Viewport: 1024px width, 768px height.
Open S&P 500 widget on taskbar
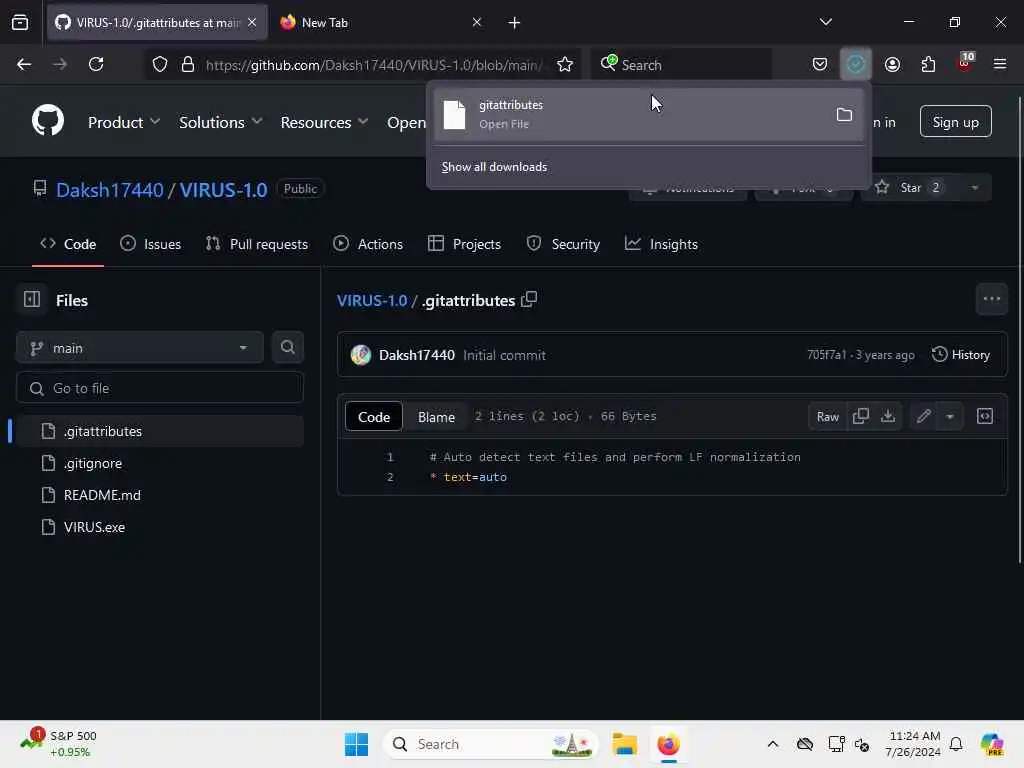[x=59, y=743]
